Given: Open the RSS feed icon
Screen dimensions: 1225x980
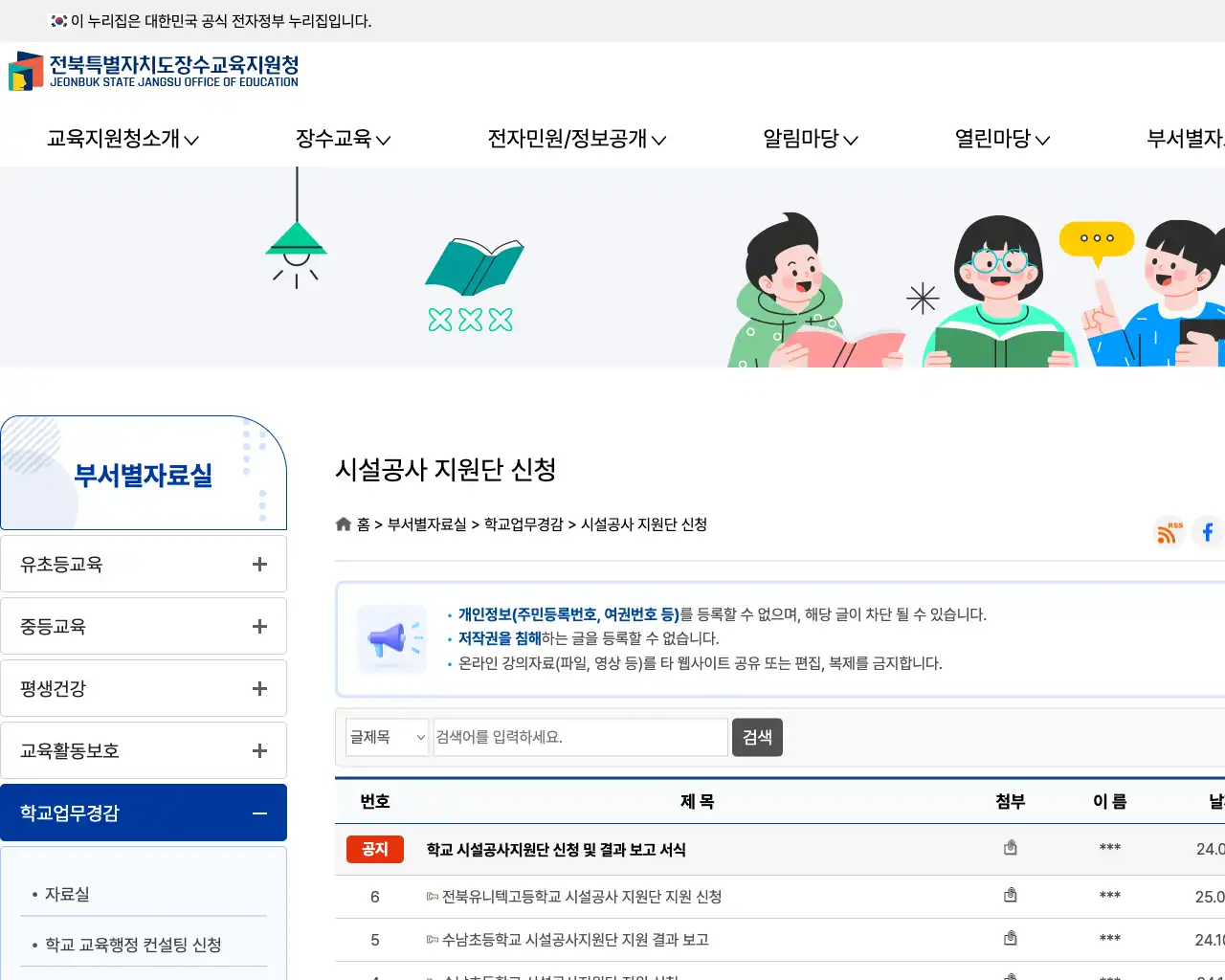Looking at the screenshot, I should (1169, 532).
